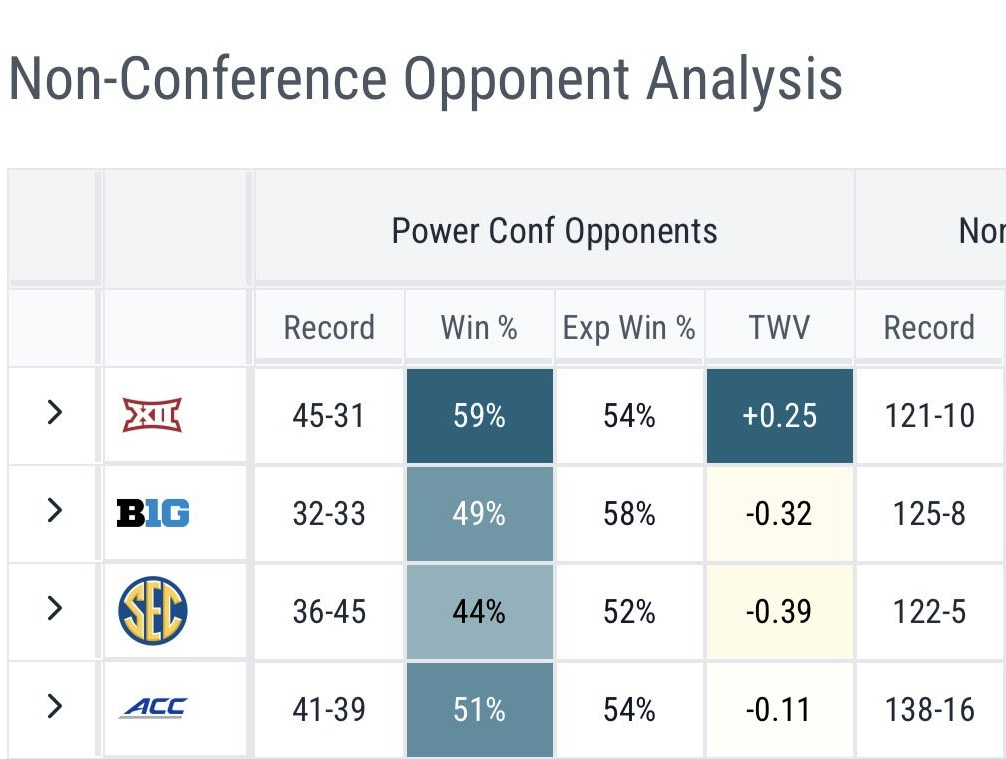Select the SEC 44% win cell

(x=479, y=612)
